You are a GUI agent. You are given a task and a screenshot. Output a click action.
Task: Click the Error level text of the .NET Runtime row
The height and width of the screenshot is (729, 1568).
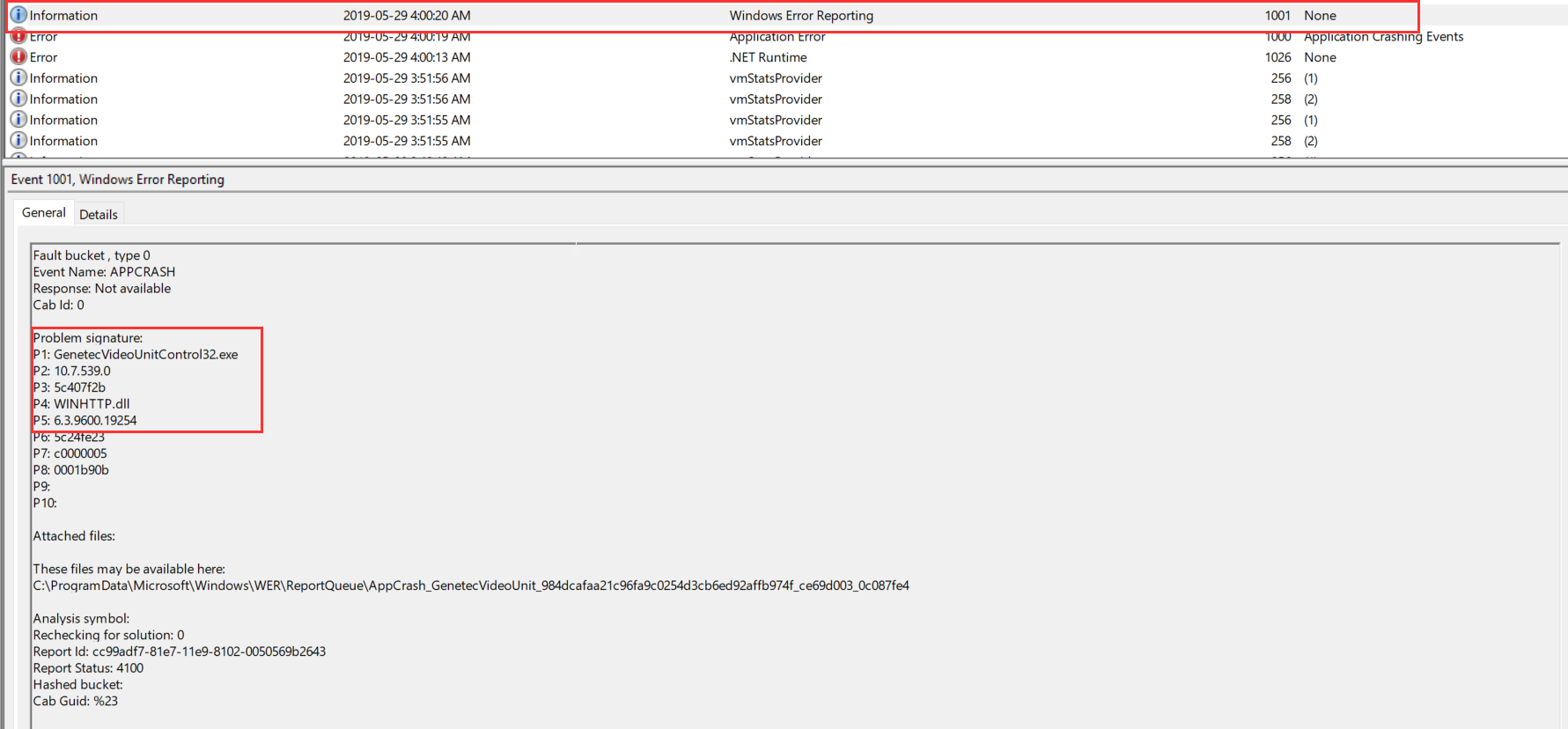click(x=43, y=57)
